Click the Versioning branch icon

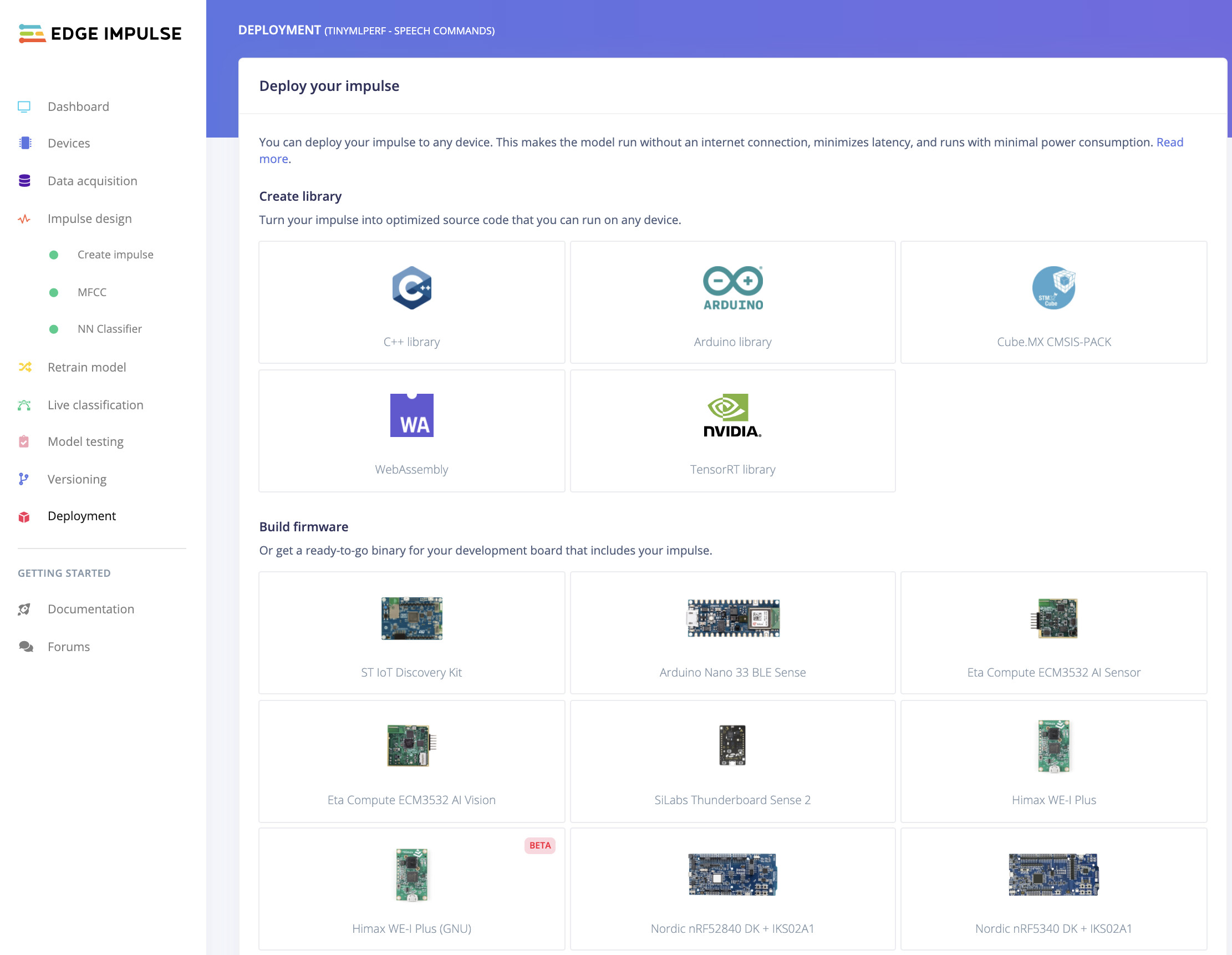(23, 479)
